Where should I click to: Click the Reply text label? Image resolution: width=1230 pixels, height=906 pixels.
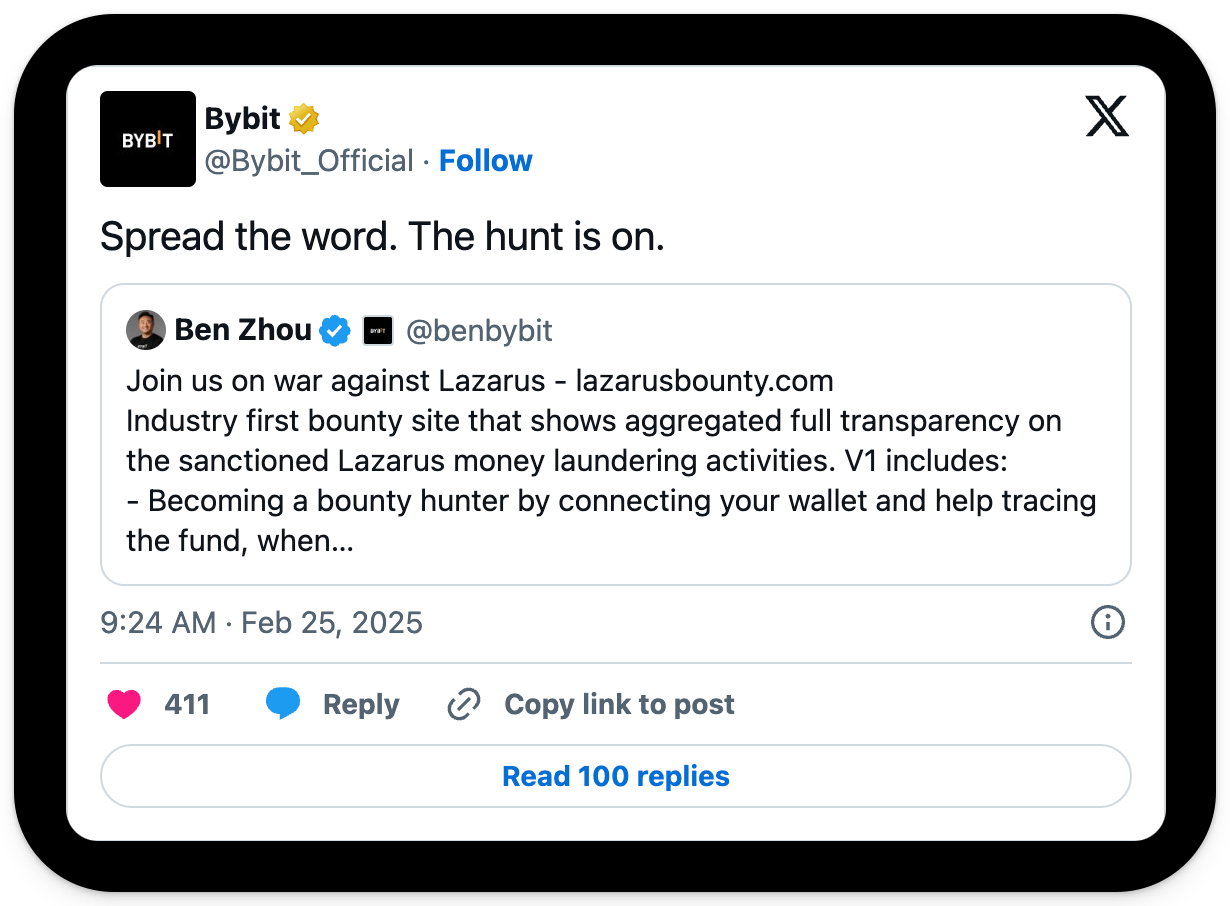361,704
